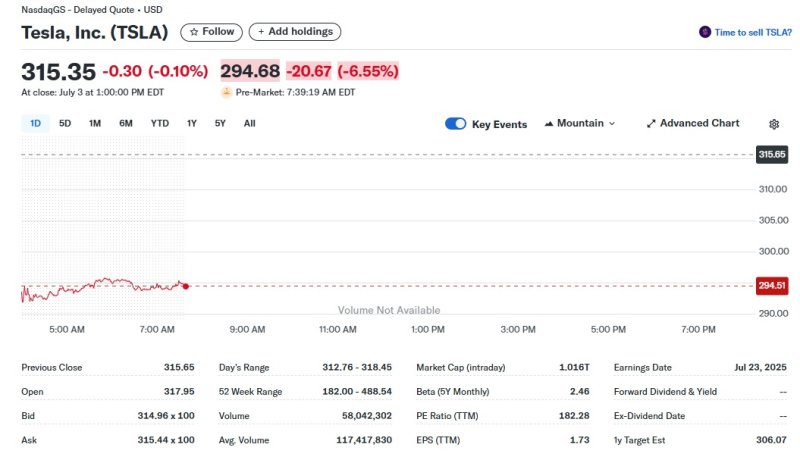The width and height of the screenshot is (800, 460).
Task: Click the red 294.51 price label
Action: coord(772,286)
